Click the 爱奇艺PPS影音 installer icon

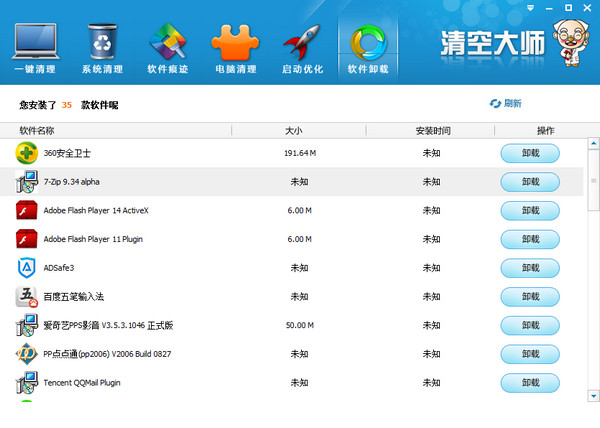coord(26,325)
